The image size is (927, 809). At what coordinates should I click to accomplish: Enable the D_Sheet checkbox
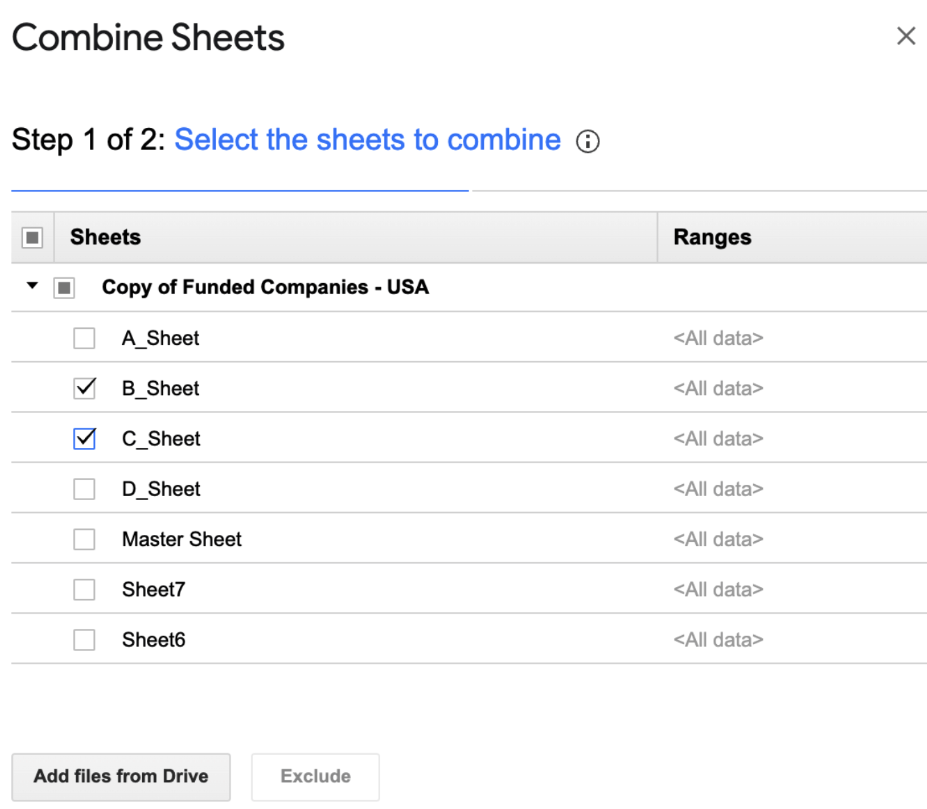[84, 488]
